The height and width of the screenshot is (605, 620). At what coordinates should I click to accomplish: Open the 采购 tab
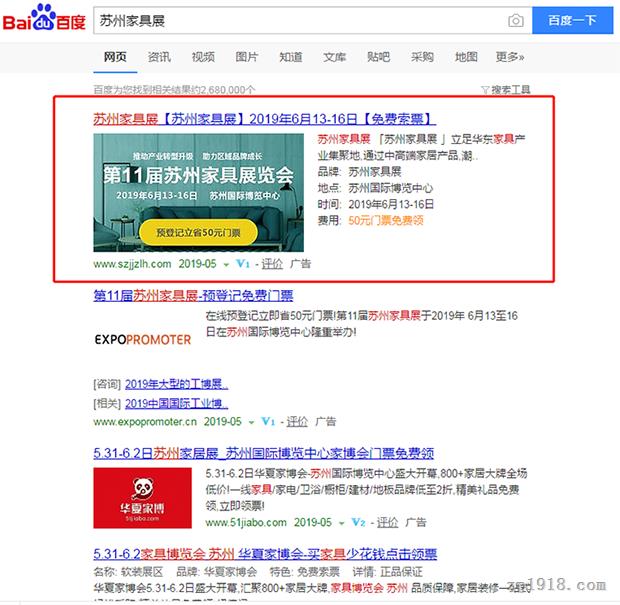pos(422,57)
